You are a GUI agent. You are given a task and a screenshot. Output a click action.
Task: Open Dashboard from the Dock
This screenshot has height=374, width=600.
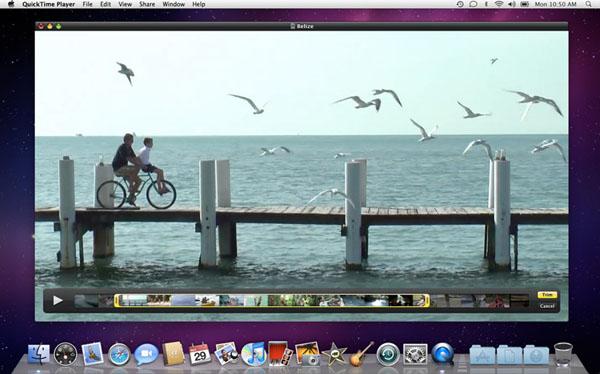65,354
